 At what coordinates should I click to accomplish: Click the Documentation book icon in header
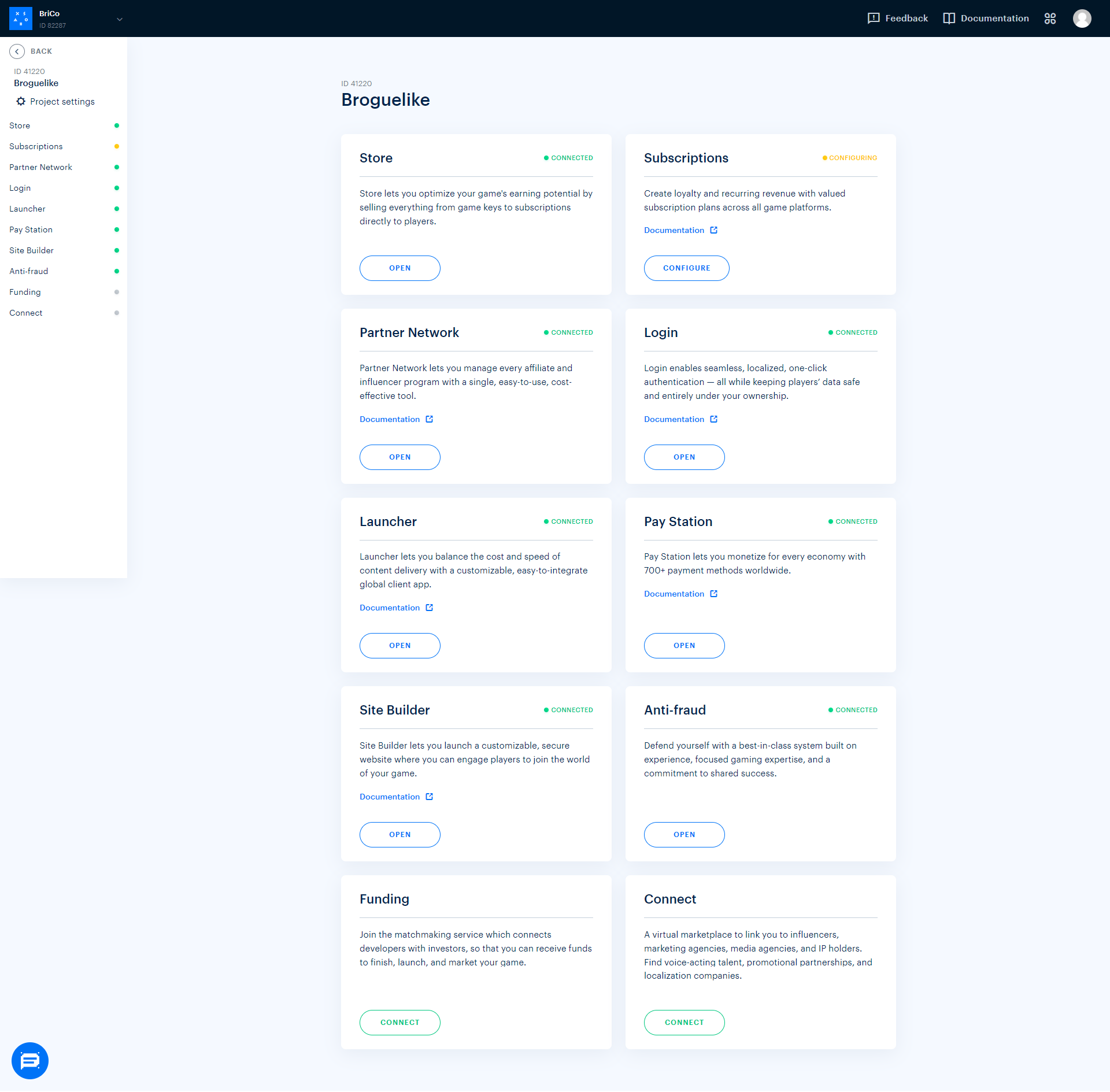949,18
